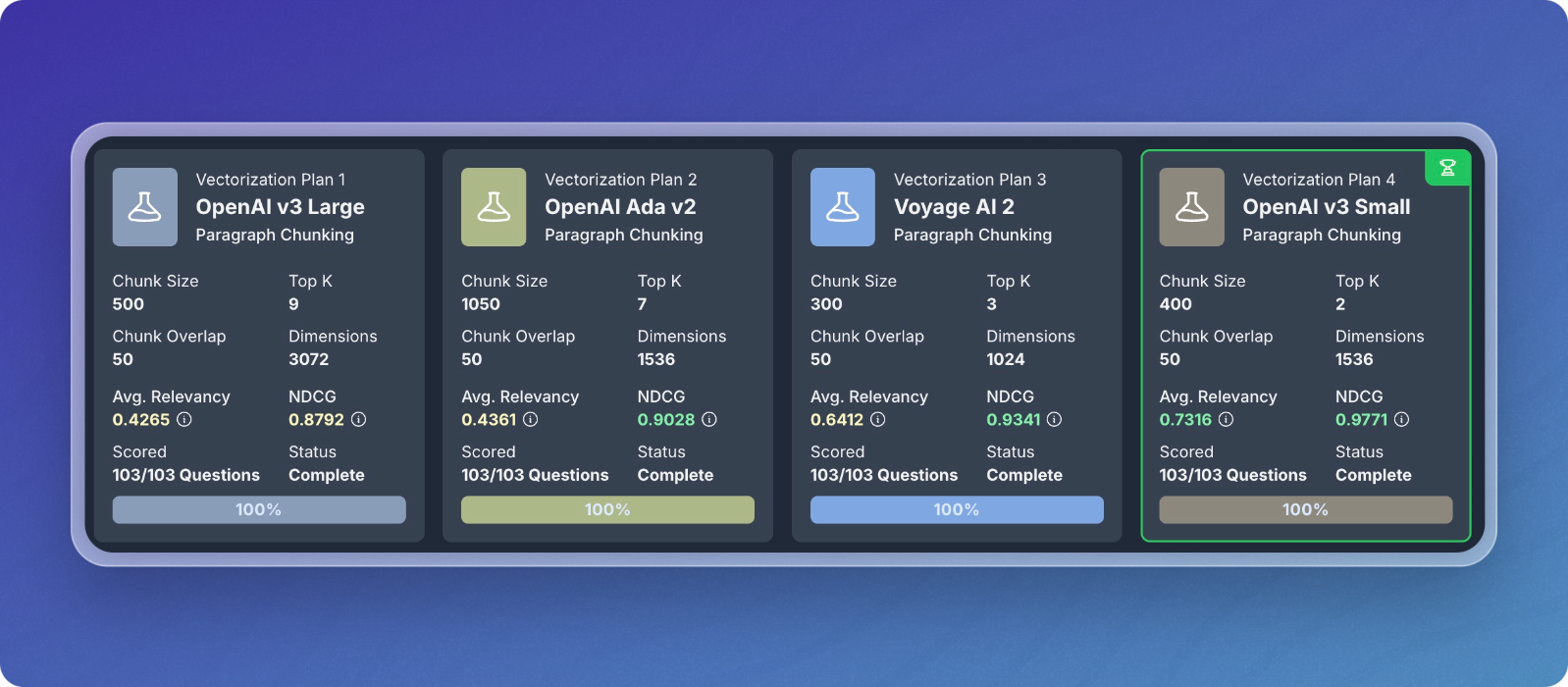Click the Vectorization Plan 2 label

(x=621, y=180)
